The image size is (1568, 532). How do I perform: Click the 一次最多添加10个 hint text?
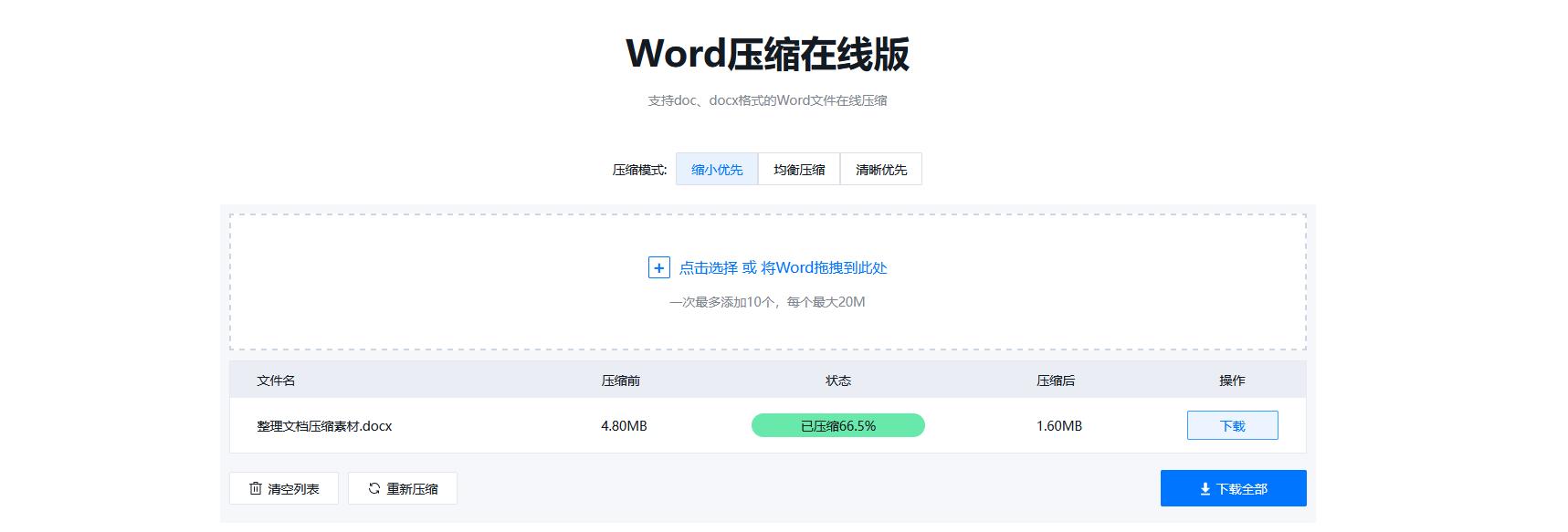tap(767, 301)
